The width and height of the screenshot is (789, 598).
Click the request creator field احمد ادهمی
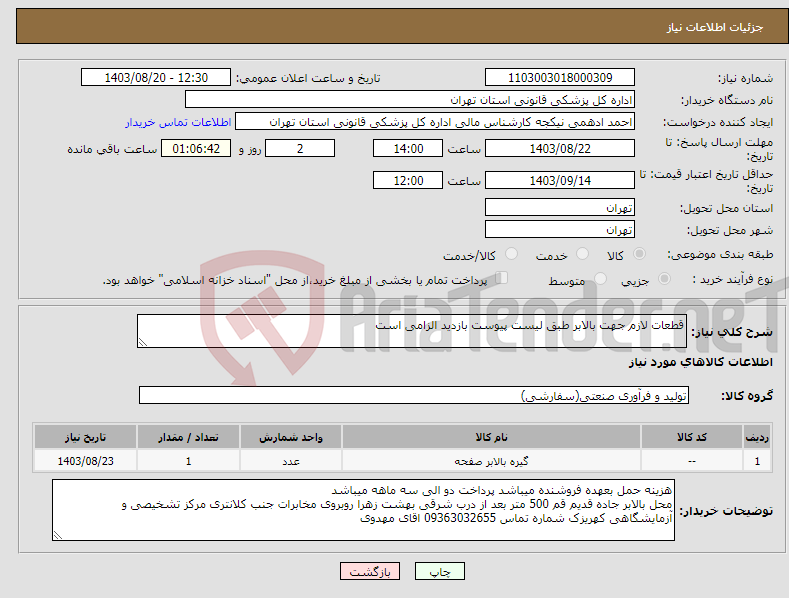(x=435, y=122)
